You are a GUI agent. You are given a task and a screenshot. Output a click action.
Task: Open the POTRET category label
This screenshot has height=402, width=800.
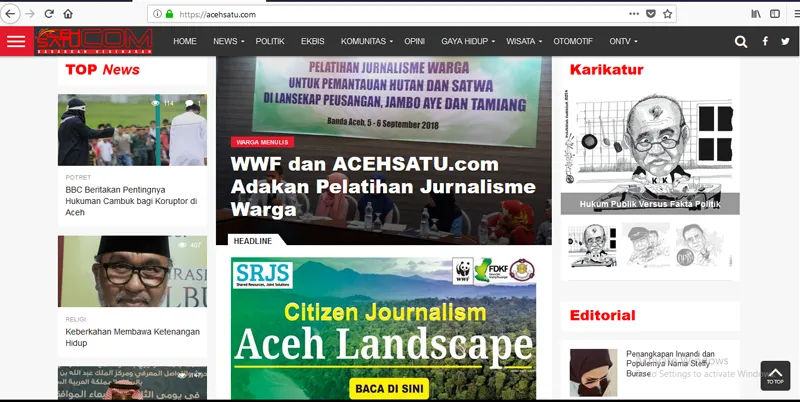(78, 178)
